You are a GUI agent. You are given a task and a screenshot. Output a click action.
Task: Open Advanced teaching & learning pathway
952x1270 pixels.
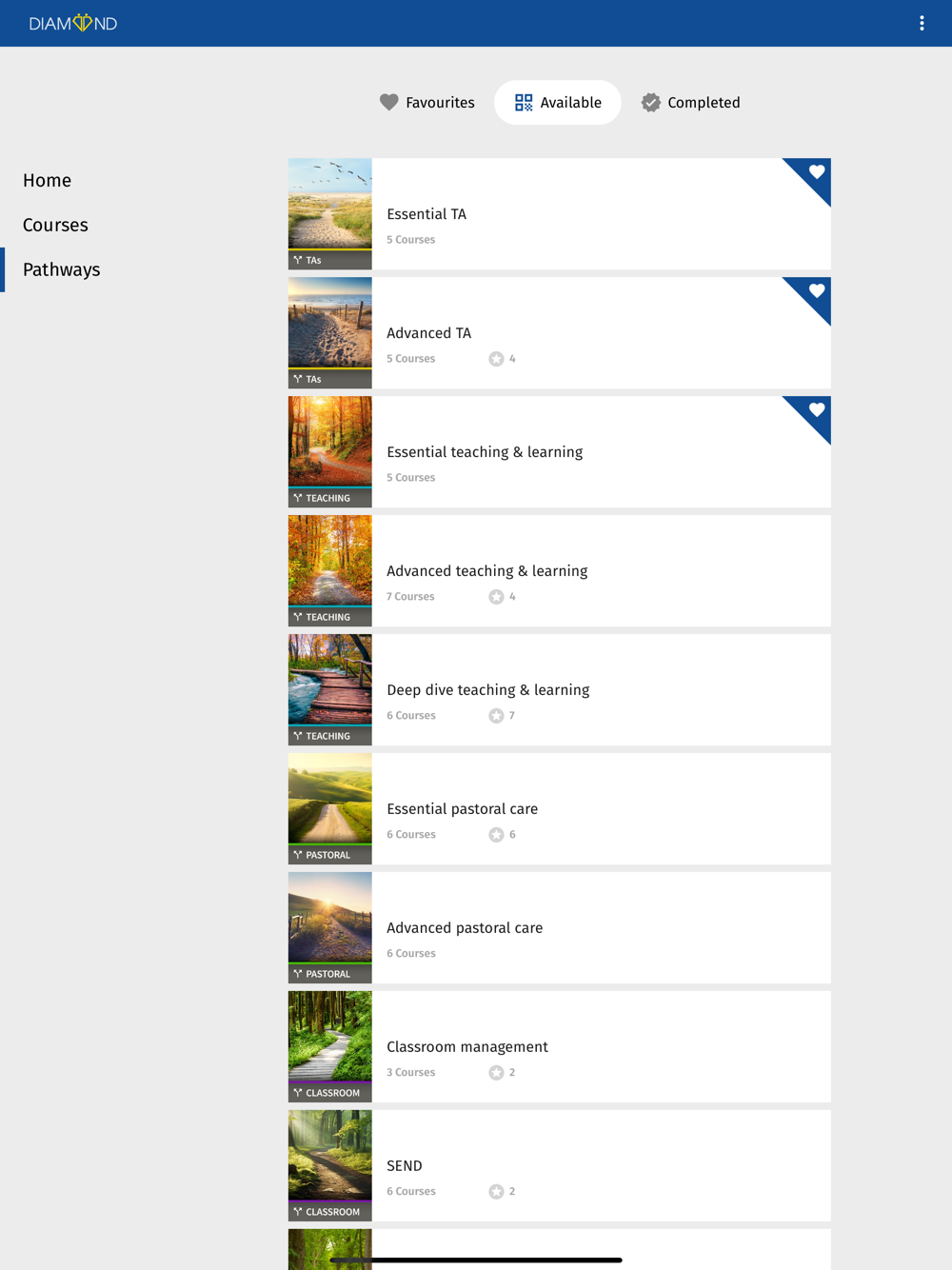point(487,571)
